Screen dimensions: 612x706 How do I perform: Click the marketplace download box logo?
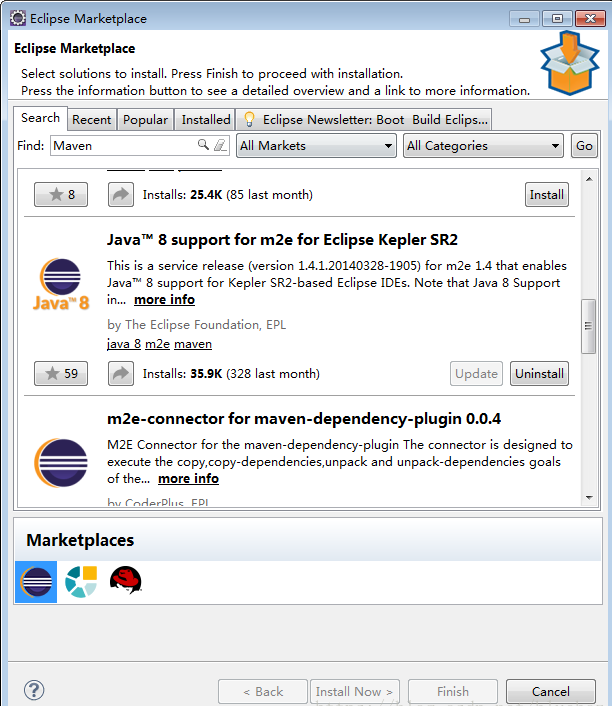click(x=570, y=63)
